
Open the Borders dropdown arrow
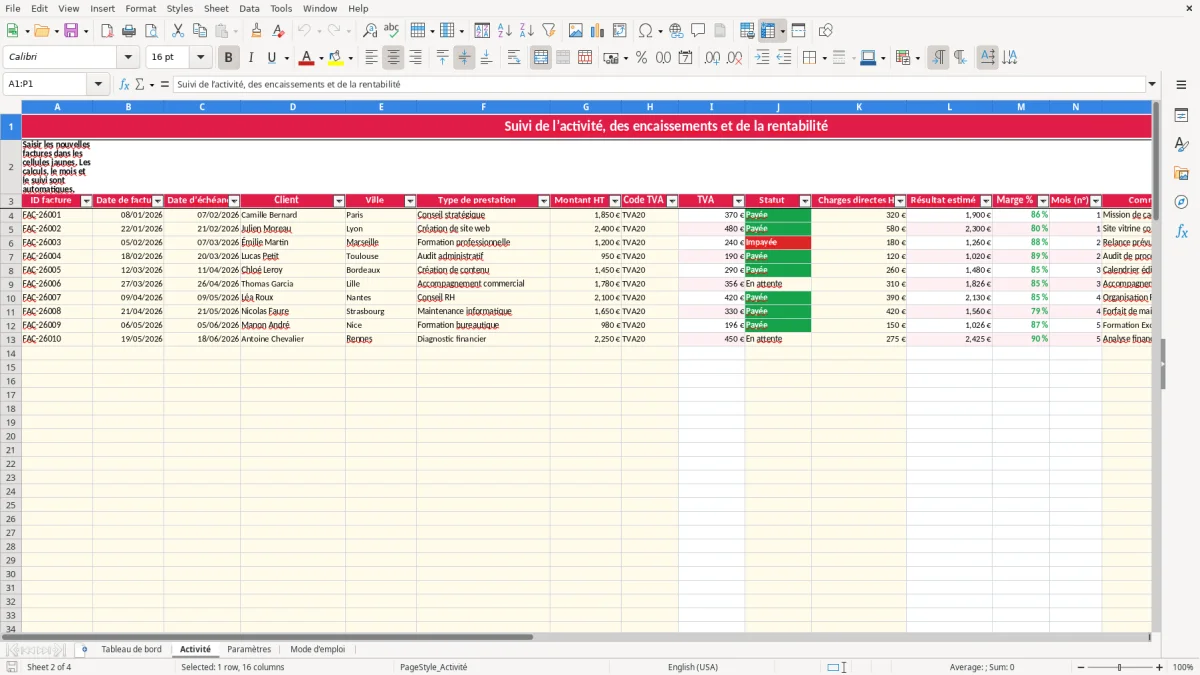coord(826,58)
